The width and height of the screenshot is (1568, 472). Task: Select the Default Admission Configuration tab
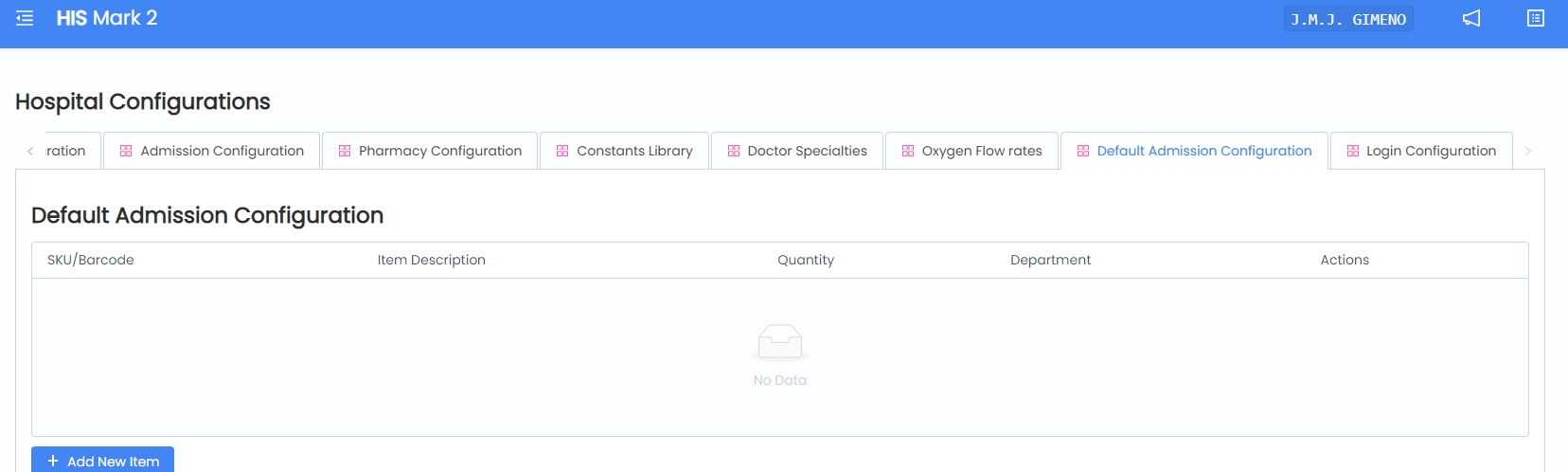tap(1203, 151)
